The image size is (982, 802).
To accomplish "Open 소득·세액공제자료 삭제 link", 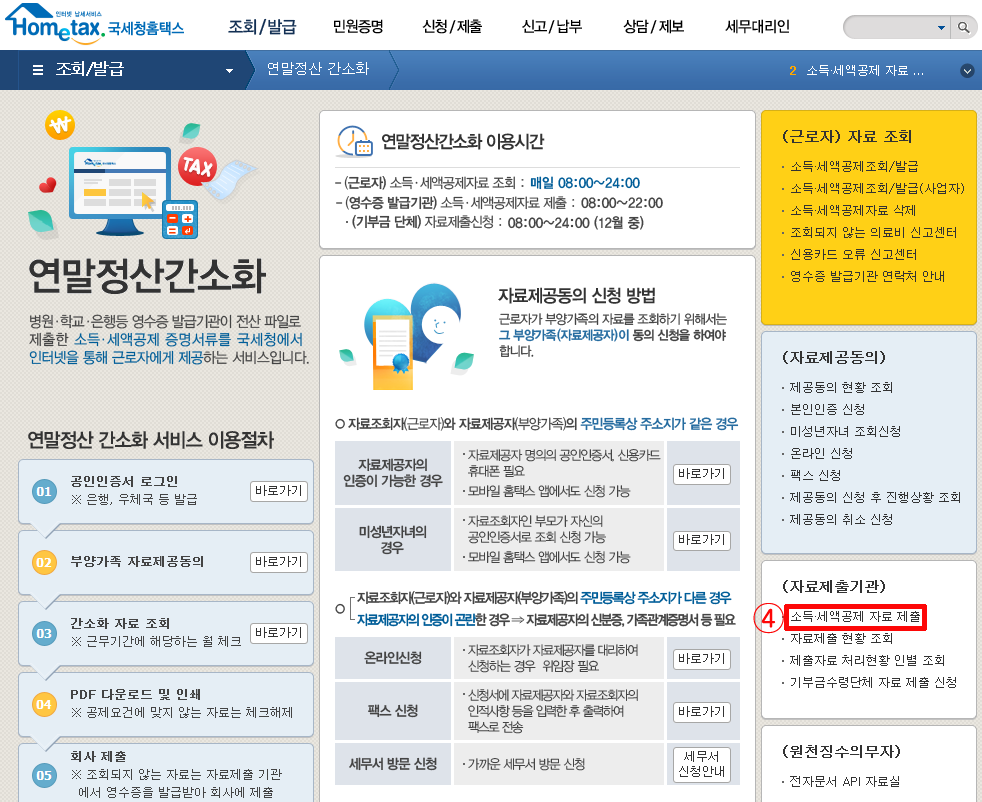I will [x=852, y=210].
